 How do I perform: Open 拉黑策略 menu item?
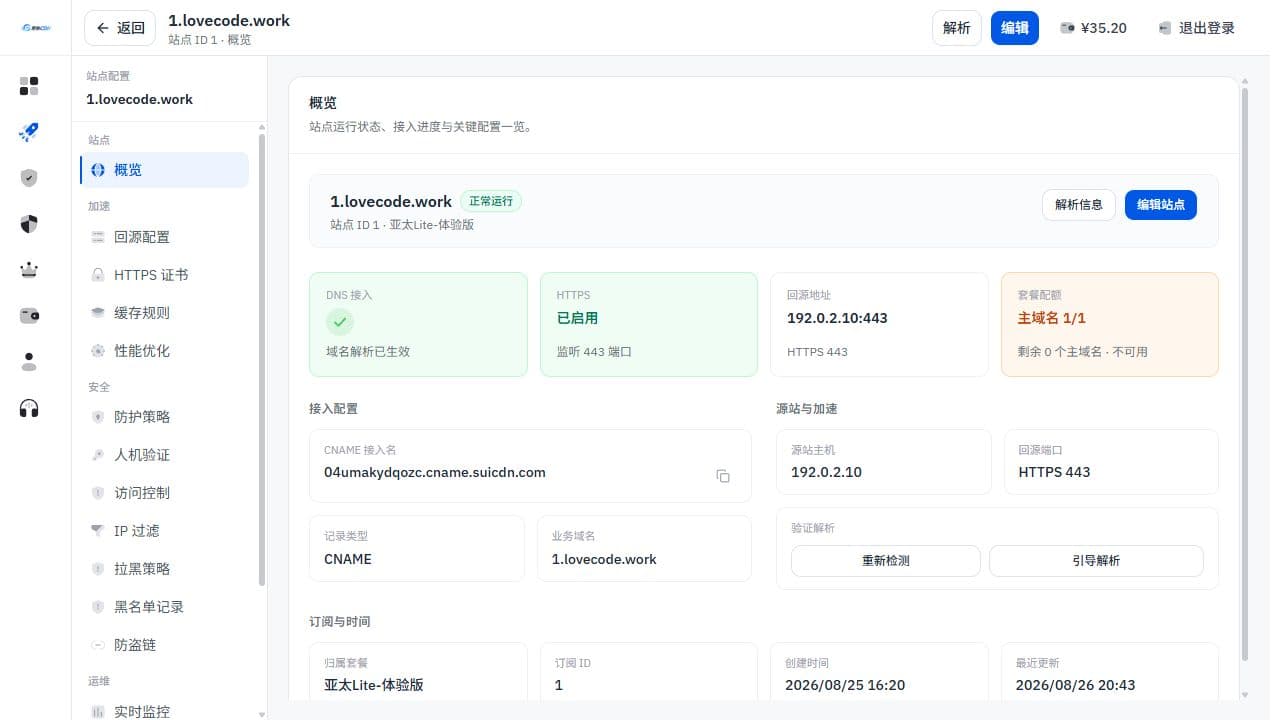tap(164, 569)
